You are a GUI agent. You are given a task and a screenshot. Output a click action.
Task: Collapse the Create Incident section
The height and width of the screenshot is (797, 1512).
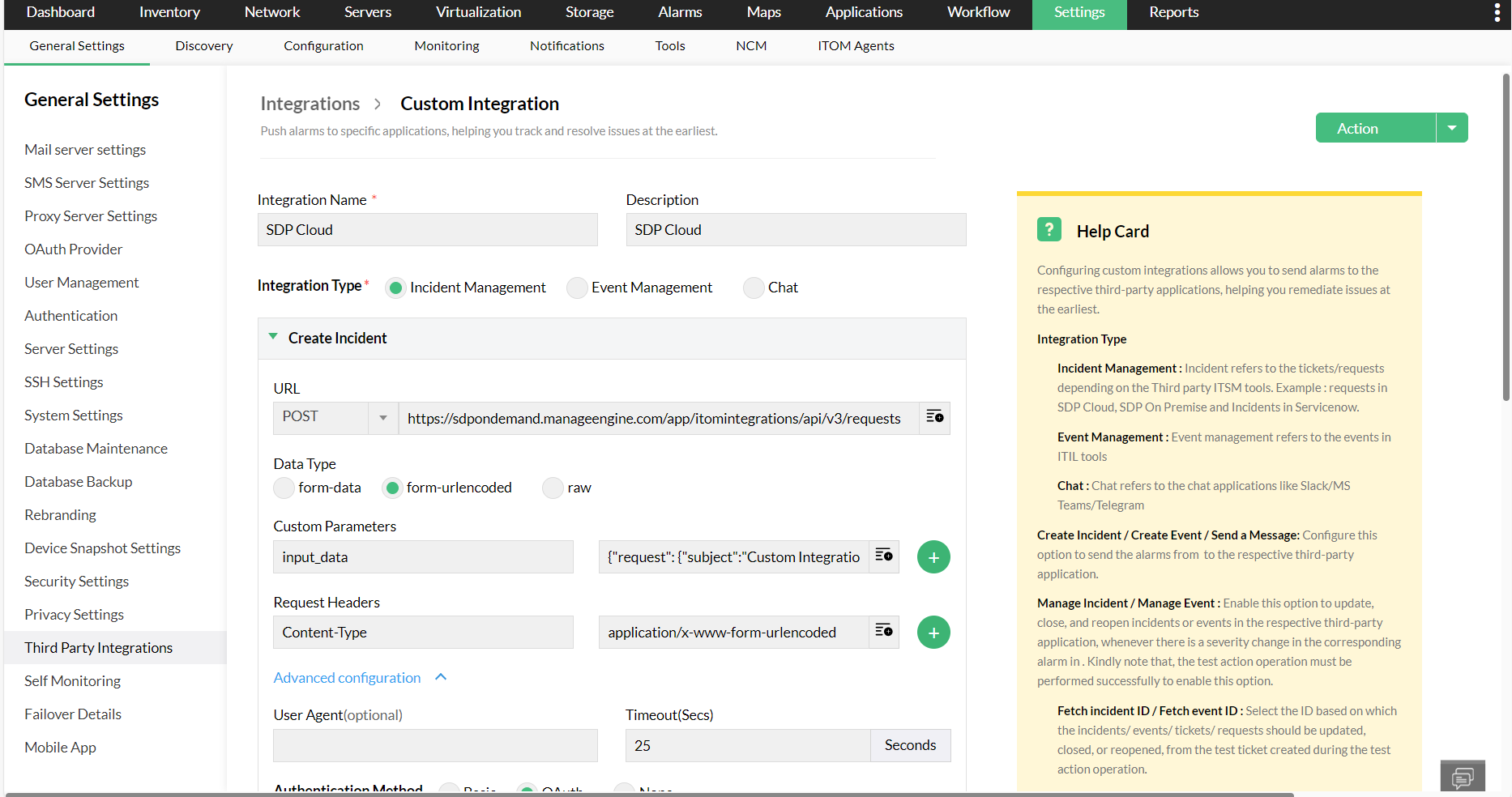[274, 337]
